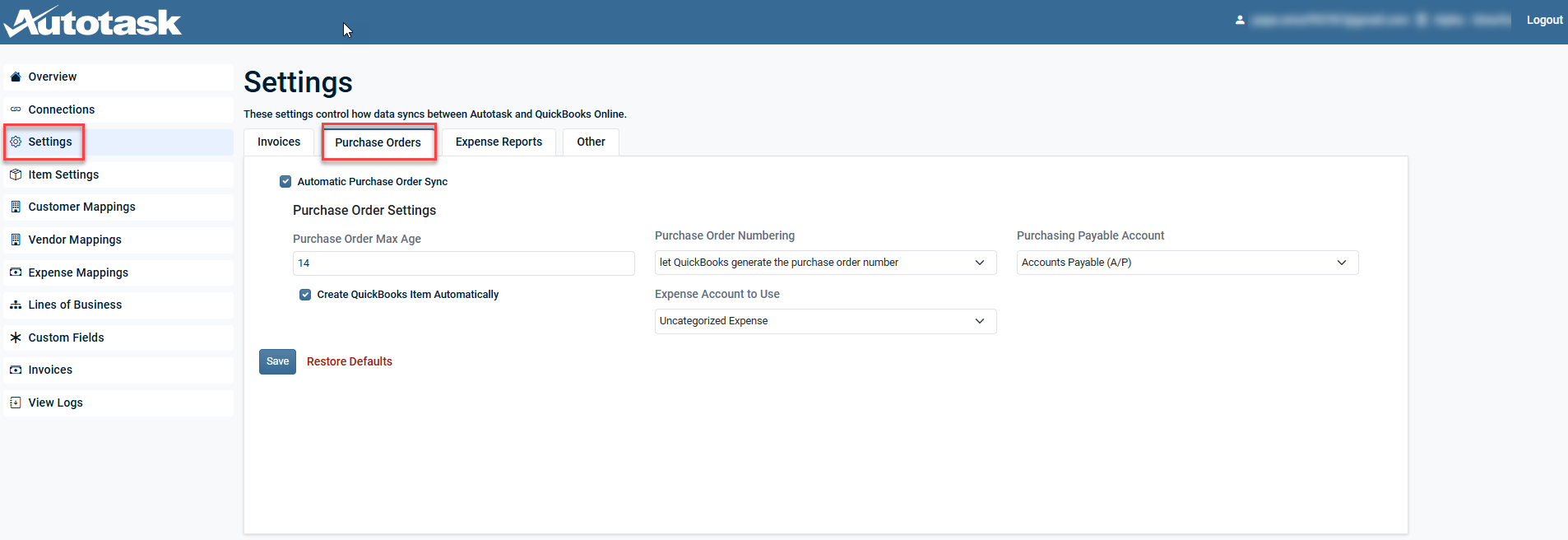Toggle Create QuickBooks Item Automatically checkbox
This screenshot has height=540, width=1568.
(305, 295)
